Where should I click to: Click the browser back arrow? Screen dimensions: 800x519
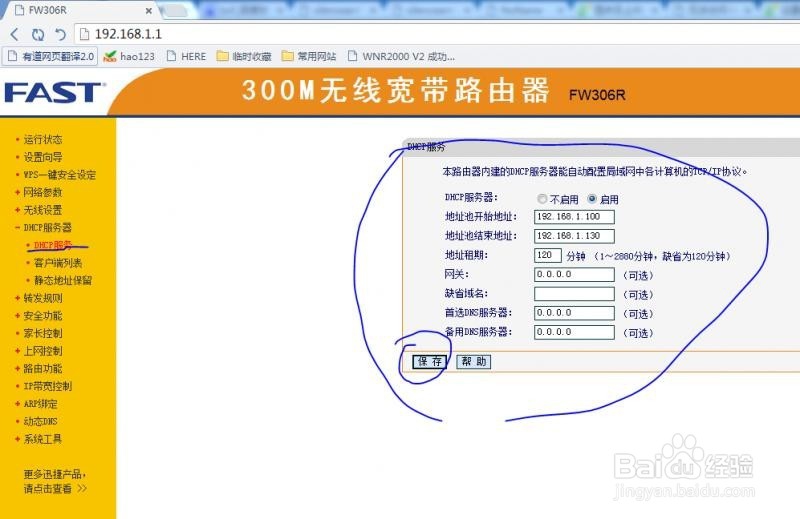click(14, 34)
